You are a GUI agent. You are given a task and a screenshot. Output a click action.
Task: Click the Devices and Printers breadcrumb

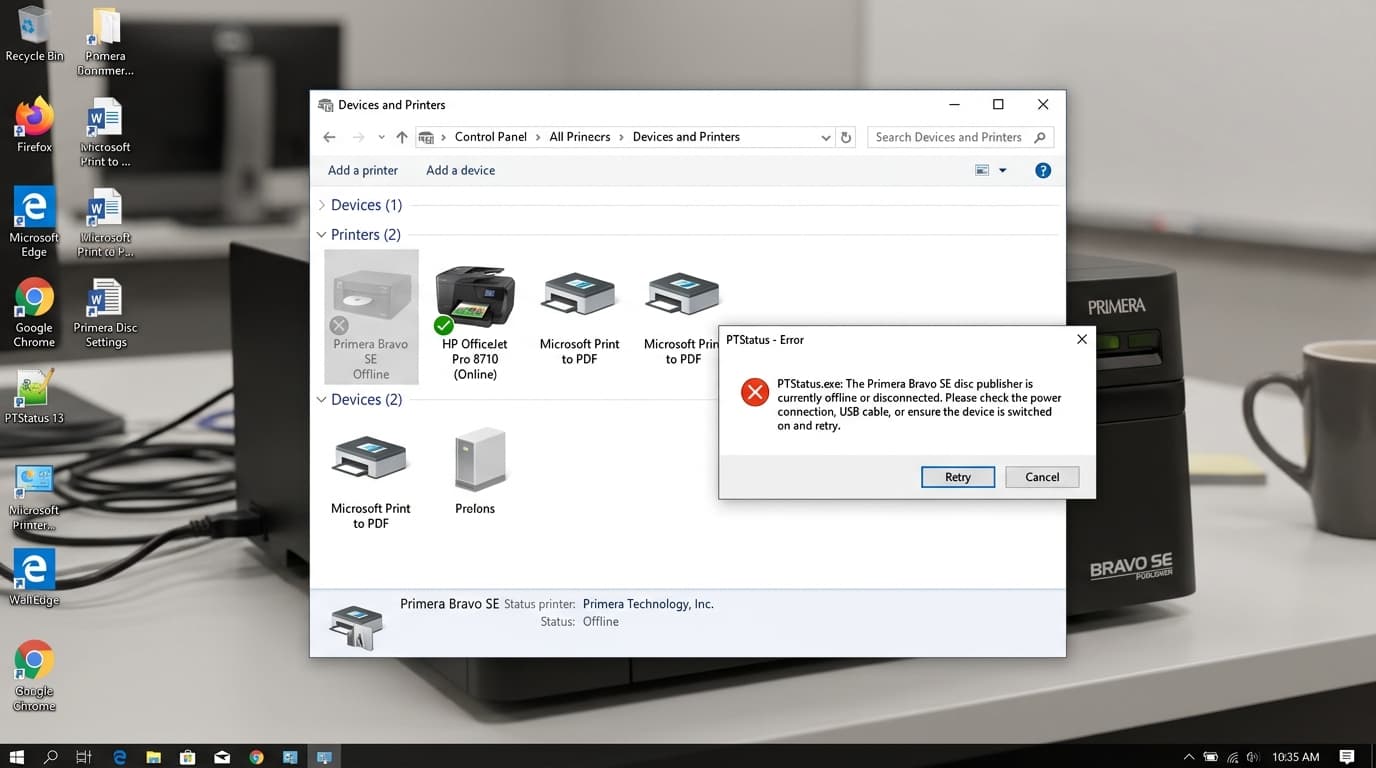(686, 137)
